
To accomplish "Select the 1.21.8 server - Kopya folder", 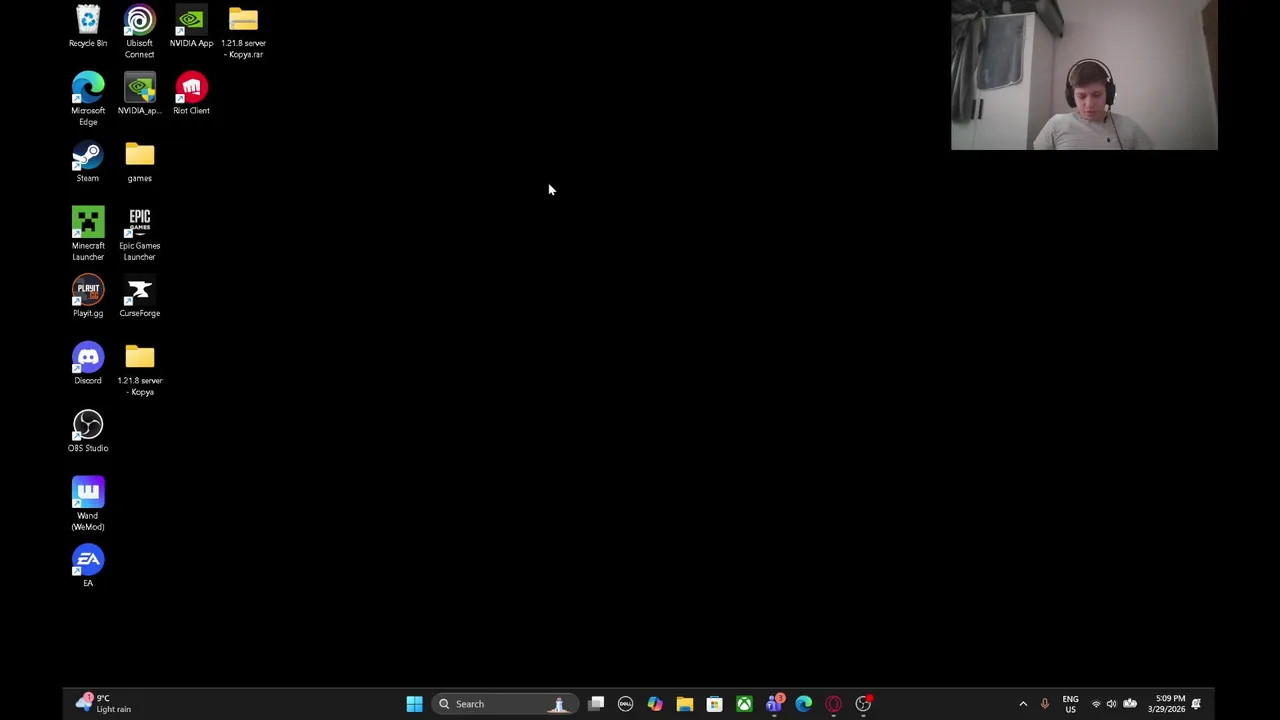I will [140, 370].
